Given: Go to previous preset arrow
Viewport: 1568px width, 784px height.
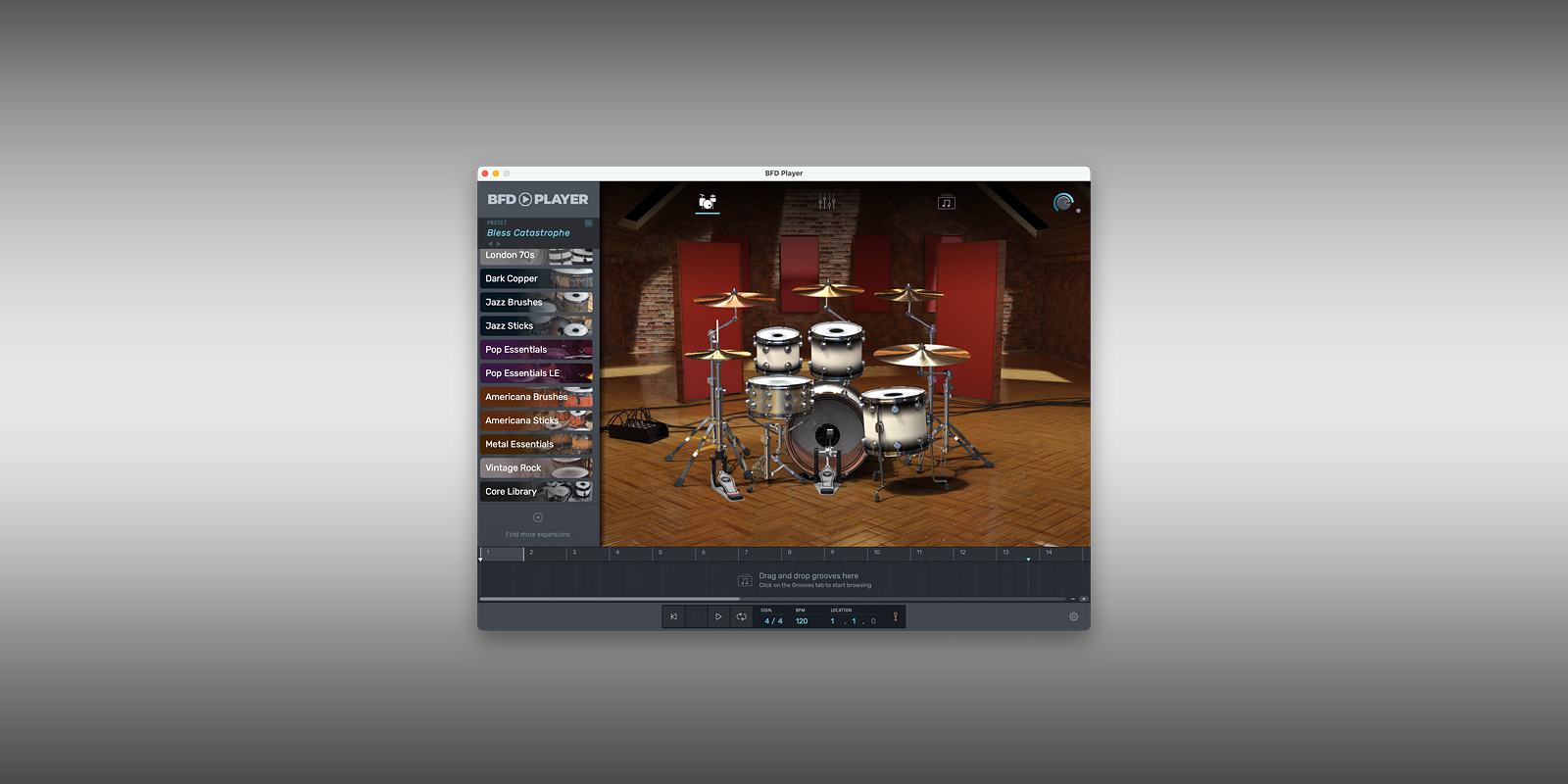Looking at the screenshot, I should pos(490,244).
